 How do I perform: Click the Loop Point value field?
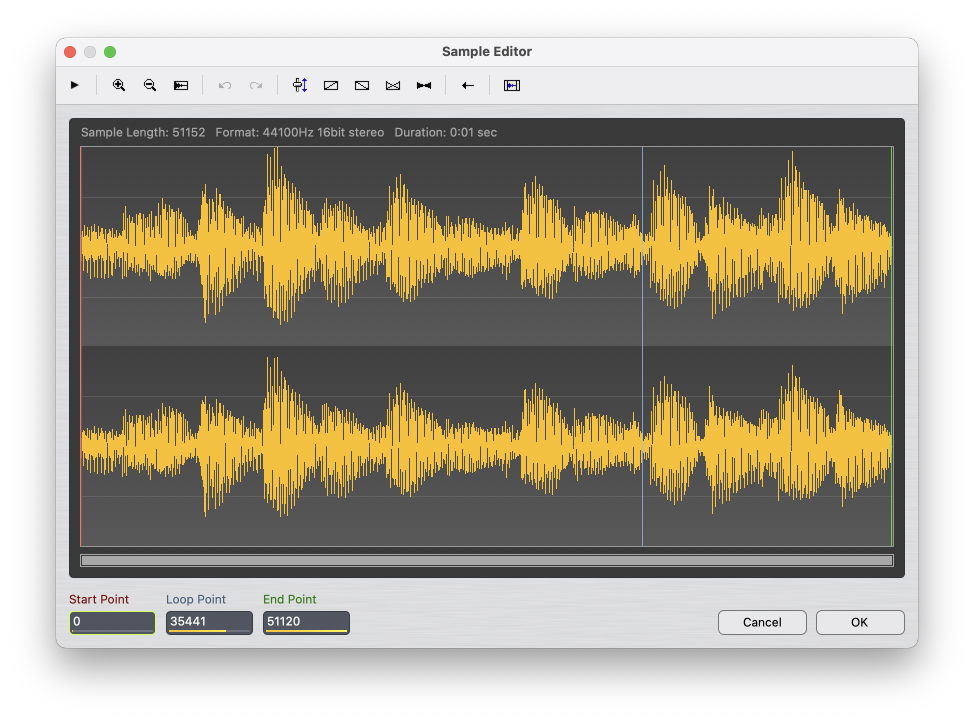click(x=209, y=622)
